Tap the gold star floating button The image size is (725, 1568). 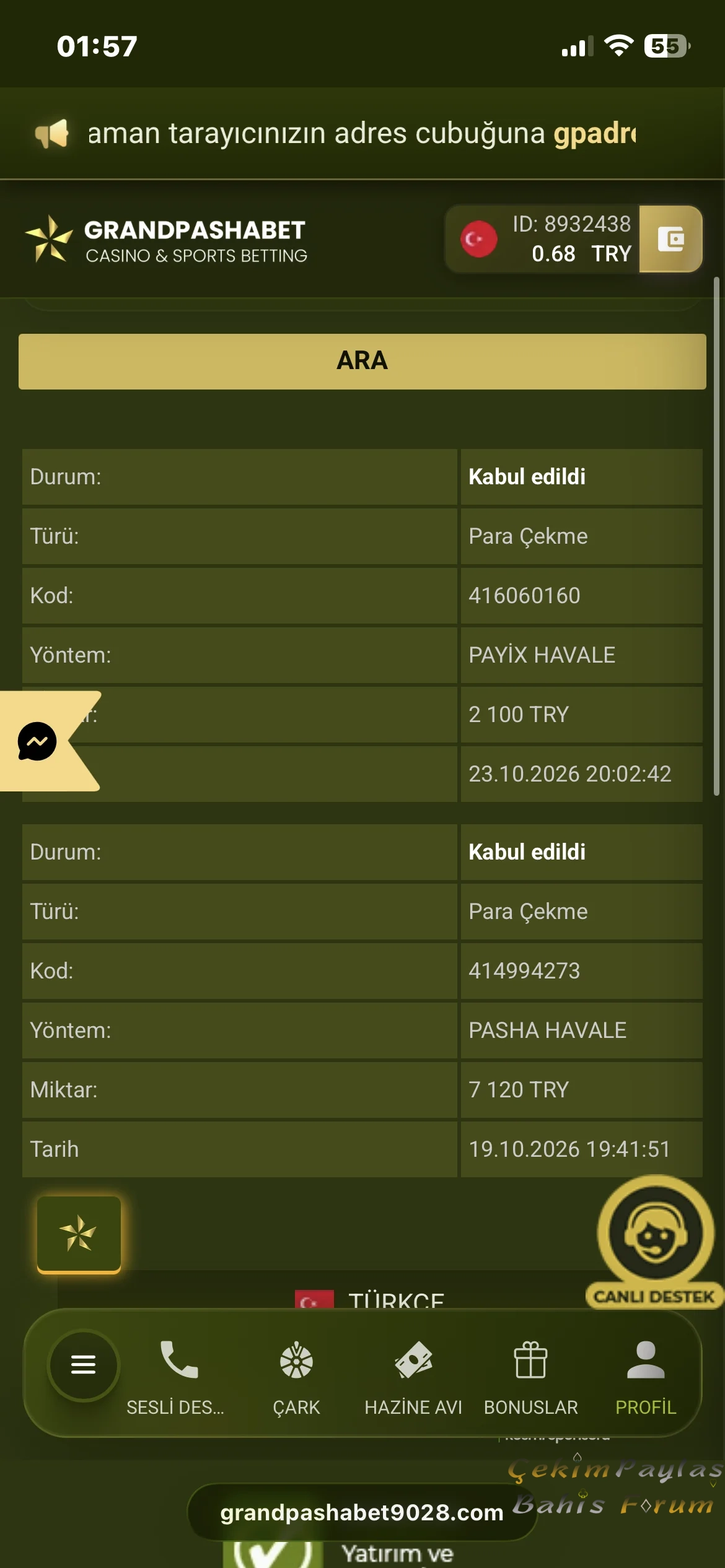[x=79, y=1234]
